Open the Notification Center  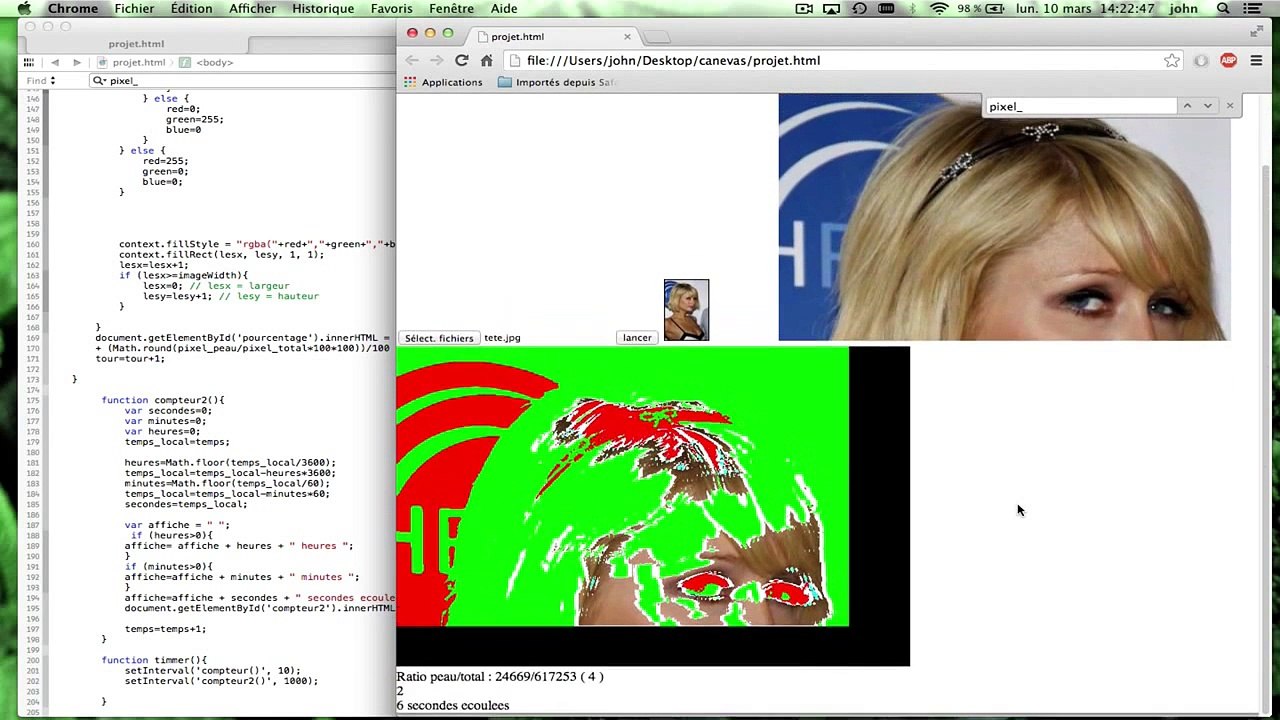[x=1253, y=9]
